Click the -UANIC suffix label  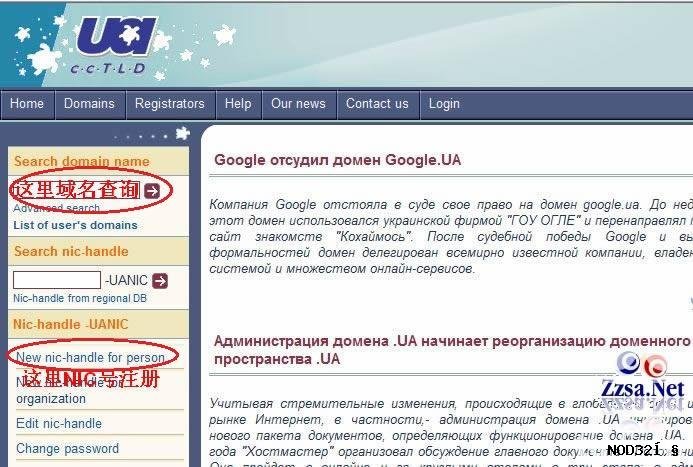click(126, 281)
